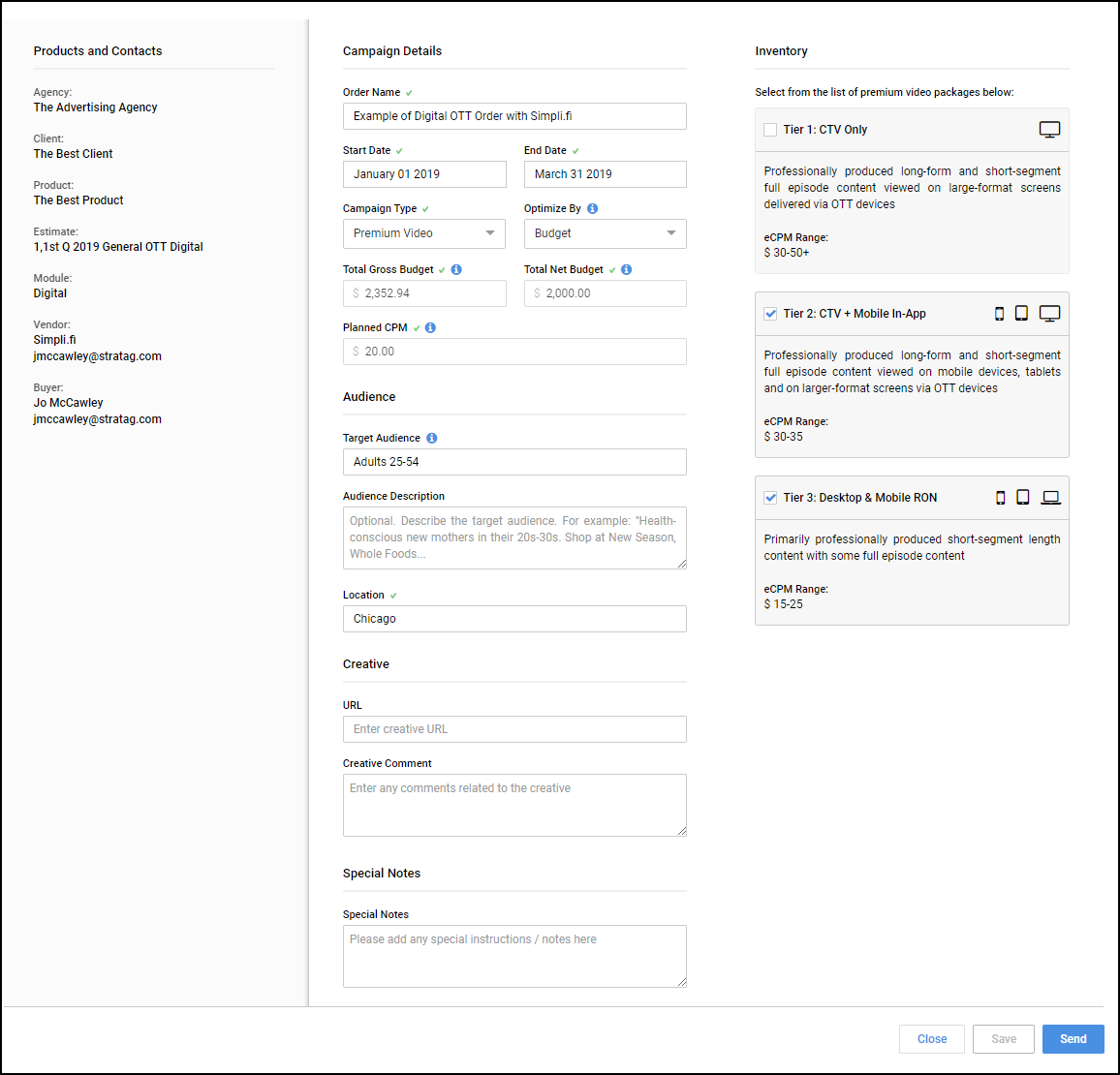Expand the Optimize By Budget dropdown
Viewport: 1120px width, 1075px height.
point(605,233)
